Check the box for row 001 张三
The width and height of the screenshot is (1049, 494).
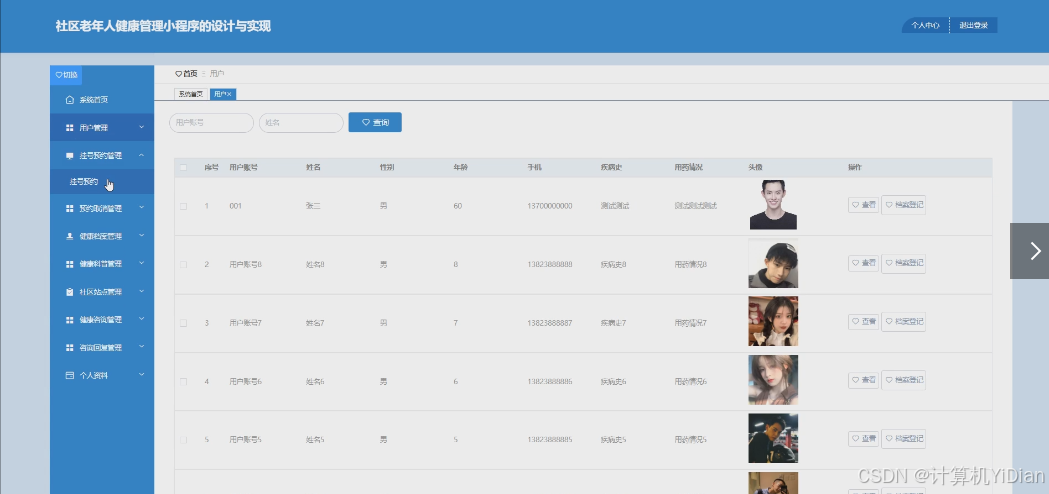tap(183, 206)
